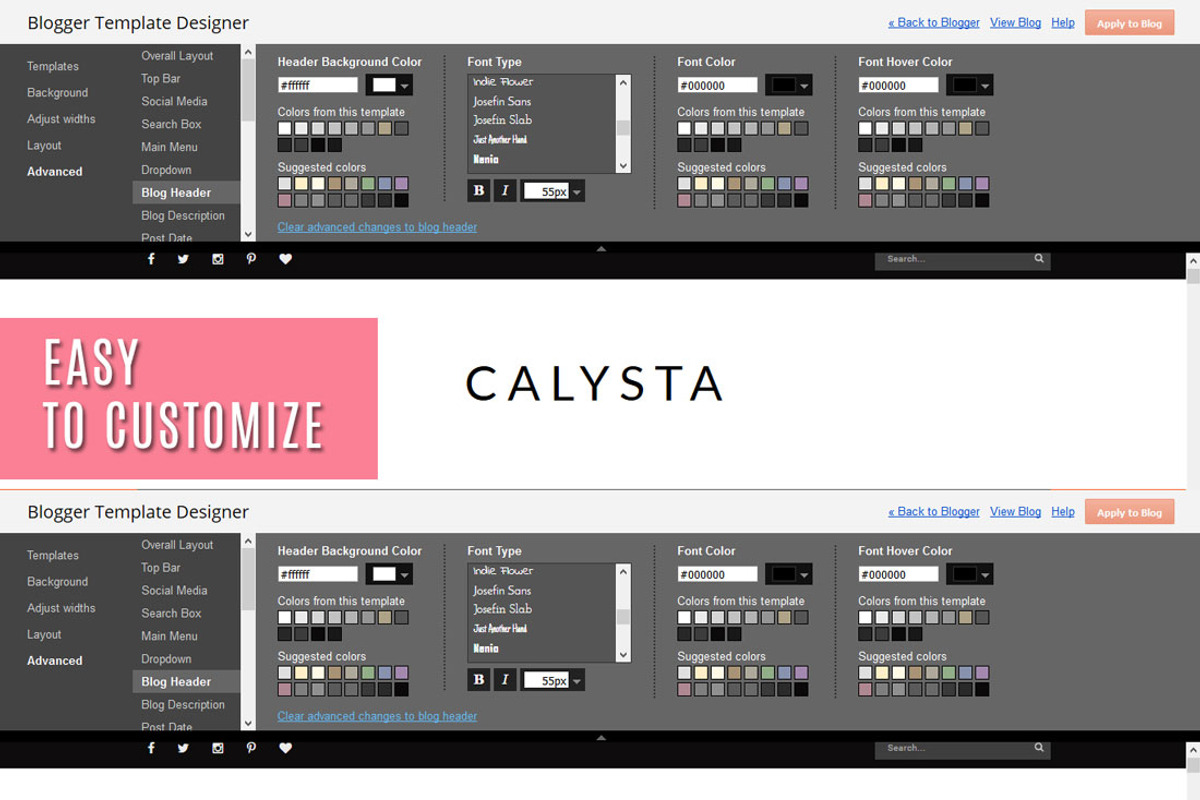Click up arrow of lower font list scrollbar
Screen dimensions: 1200x800
tap(624, 571)
